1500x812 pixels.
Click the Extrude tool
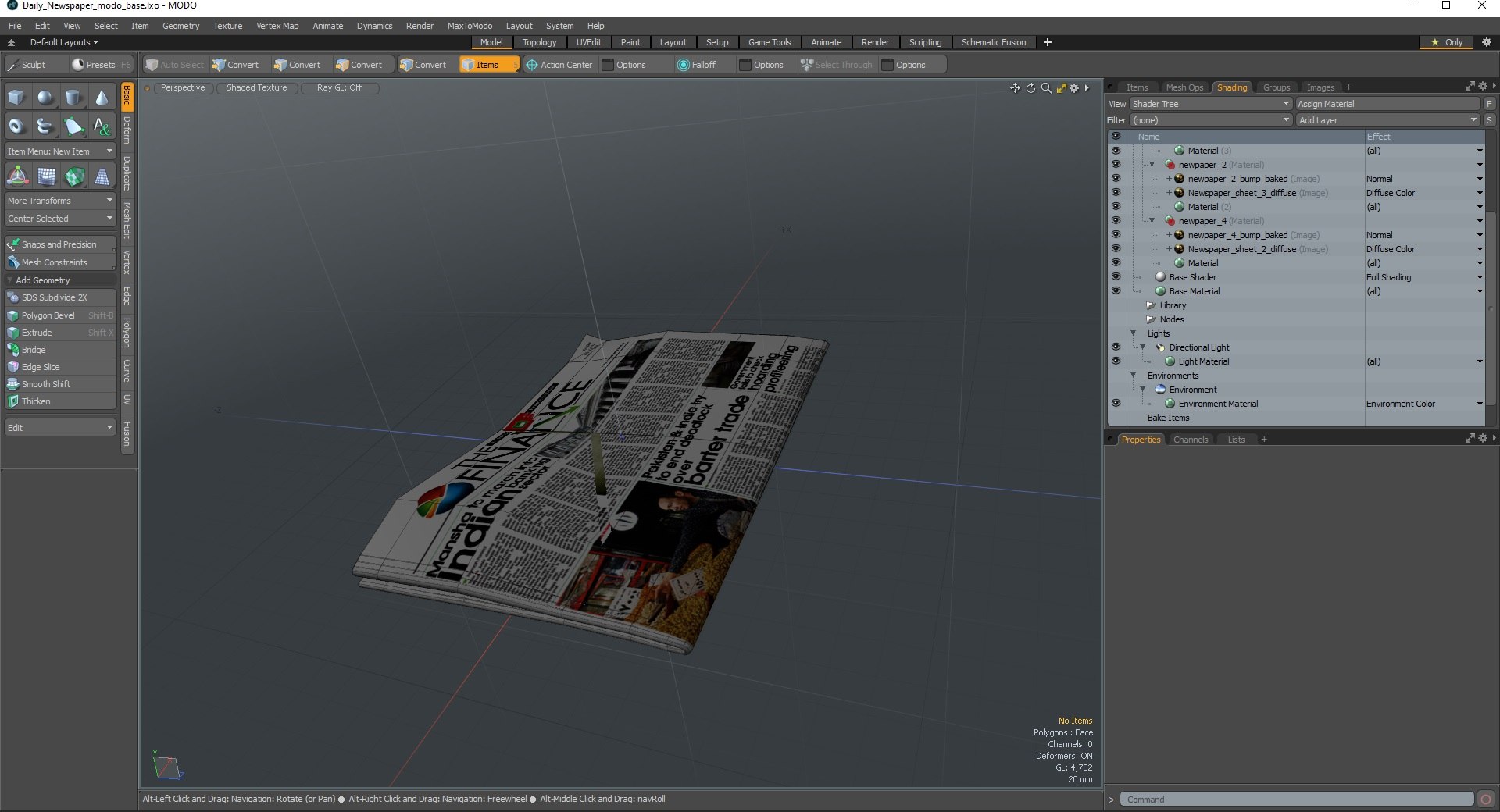[60, 333]
